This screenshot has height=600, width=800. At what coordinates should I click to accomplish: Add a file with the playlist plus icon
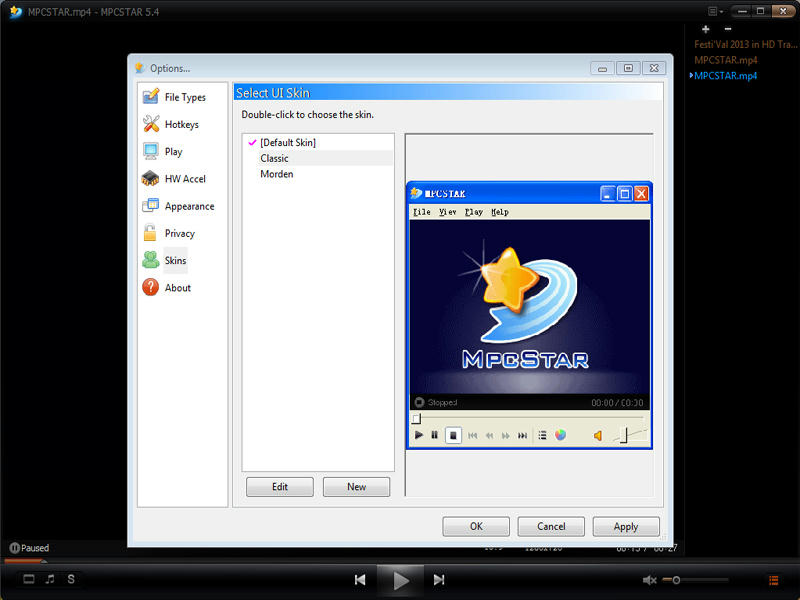706,29
